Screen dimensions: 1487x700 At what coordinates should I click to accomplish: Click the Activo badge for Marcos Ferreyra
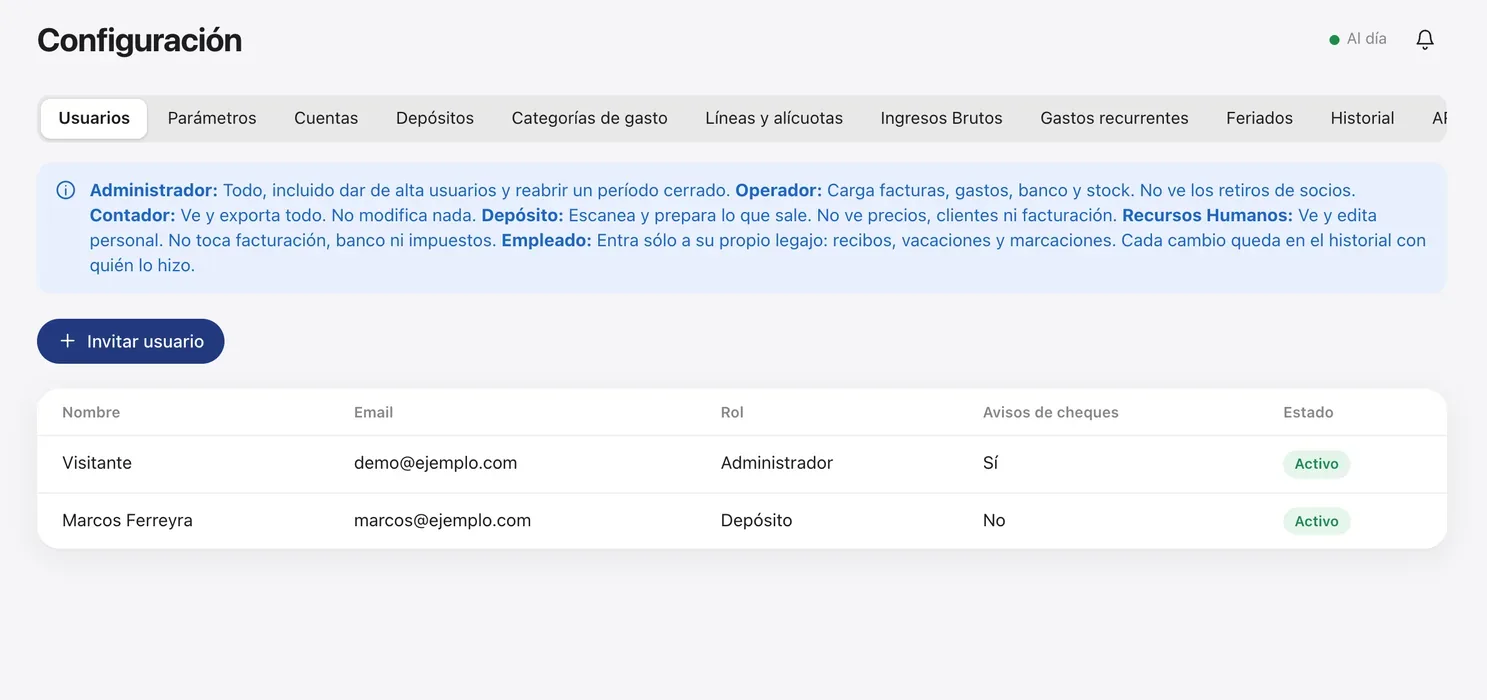pos(1316,521)
